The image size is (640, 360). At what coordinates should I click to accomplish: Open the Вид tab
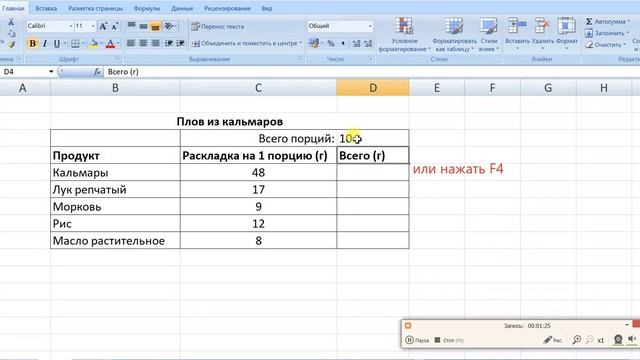(267, 8)
